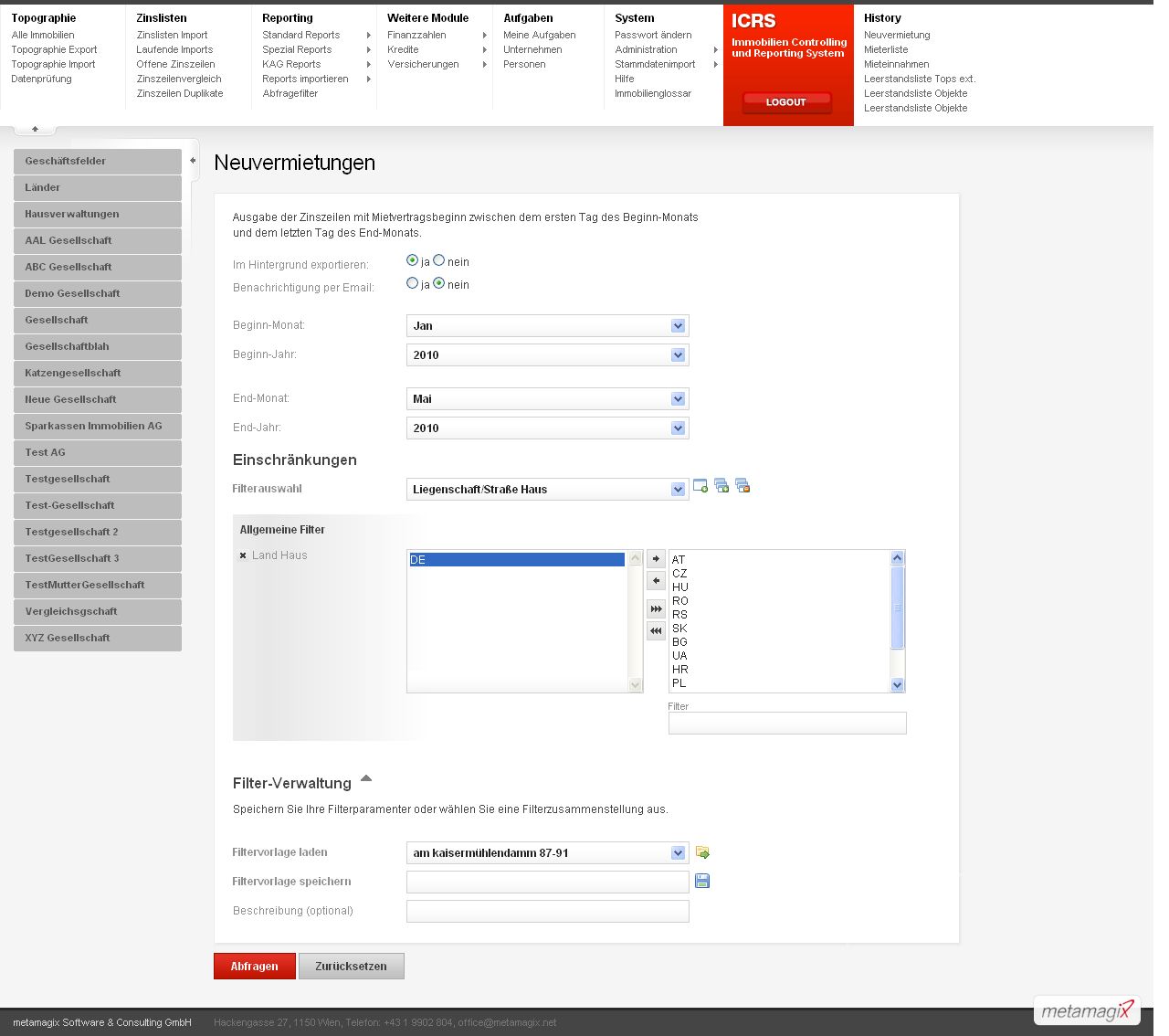Click the Filtervorlage speichern input field
This screenshot has height=1036, width=1169.
[x=548, y=882]
